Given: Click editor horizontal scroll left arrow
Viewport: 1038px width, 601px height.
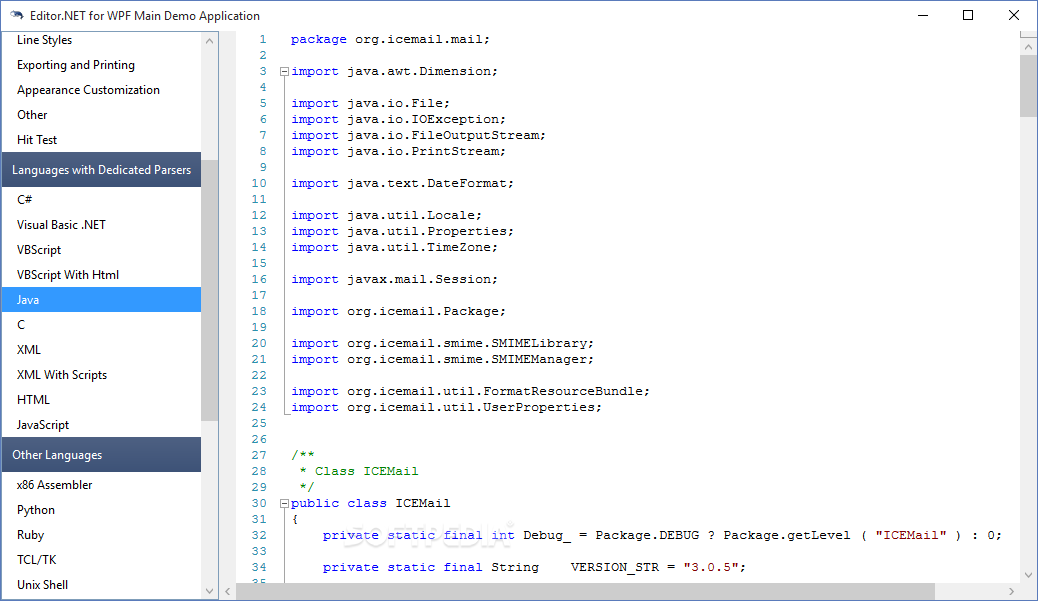Looking at the screenshot, I should 228,591.
